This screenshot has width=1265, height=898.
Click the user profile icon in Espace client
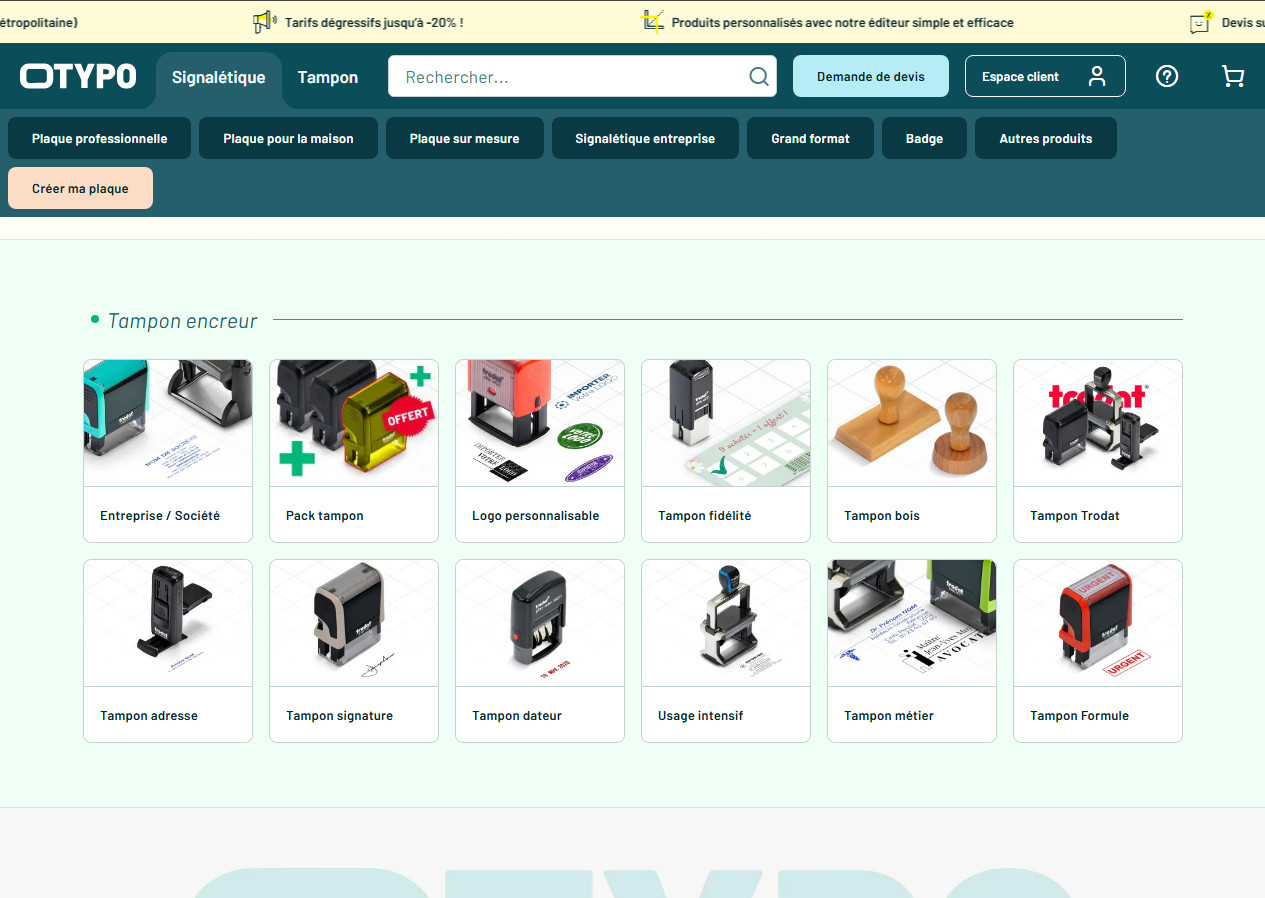point(1097,77)
